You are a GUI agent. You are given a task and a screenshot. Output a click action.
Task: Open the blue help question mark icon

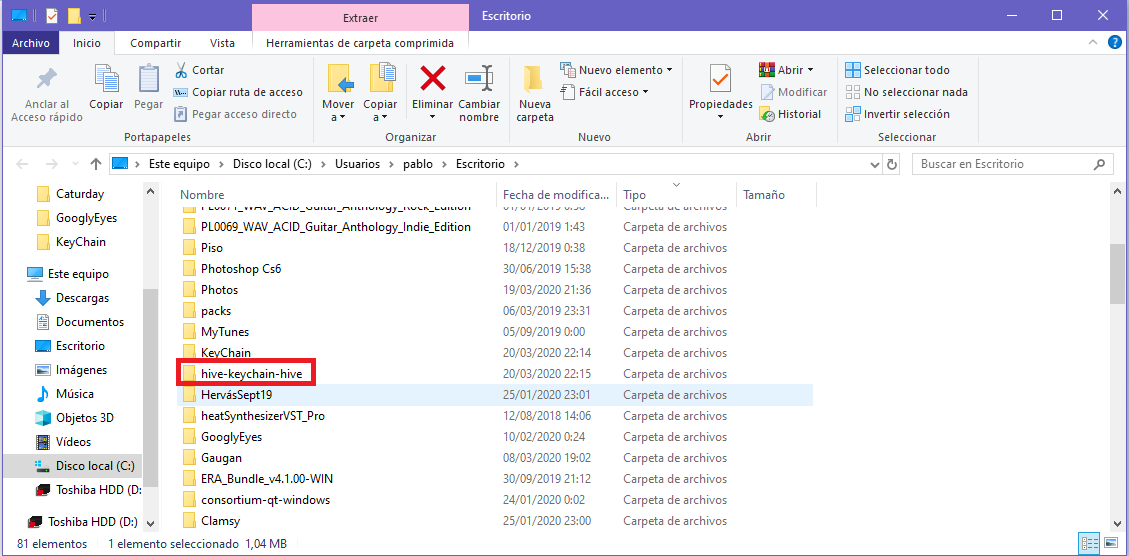point(1115,42)
